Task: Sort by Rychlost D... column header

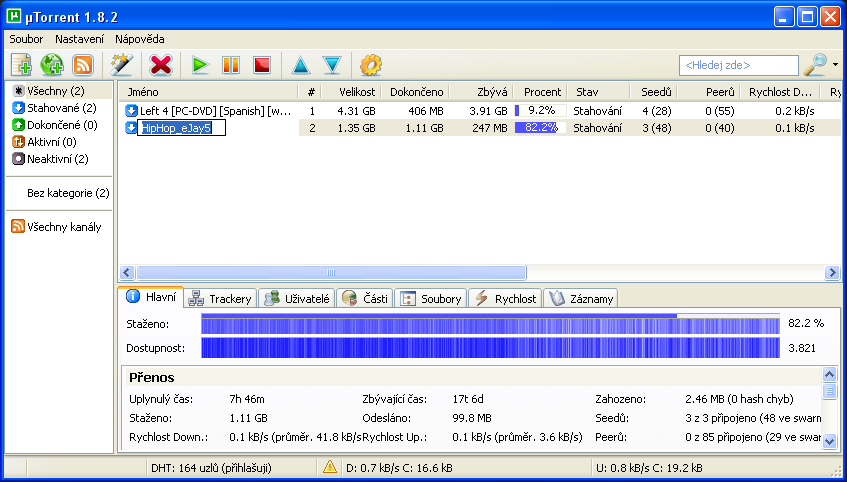Action: (780, 92)
